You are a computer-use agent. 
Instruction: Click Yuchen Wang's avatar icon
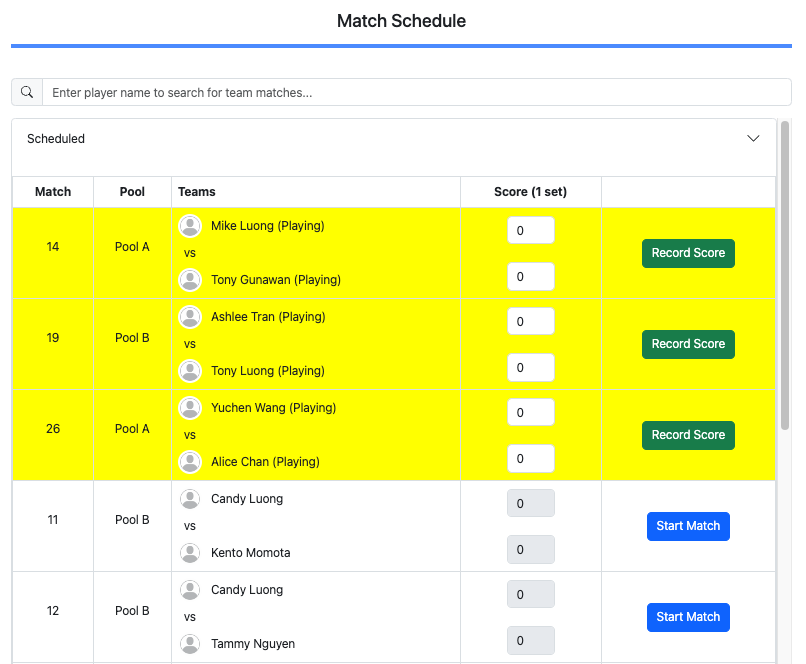(x=190, y=408)
